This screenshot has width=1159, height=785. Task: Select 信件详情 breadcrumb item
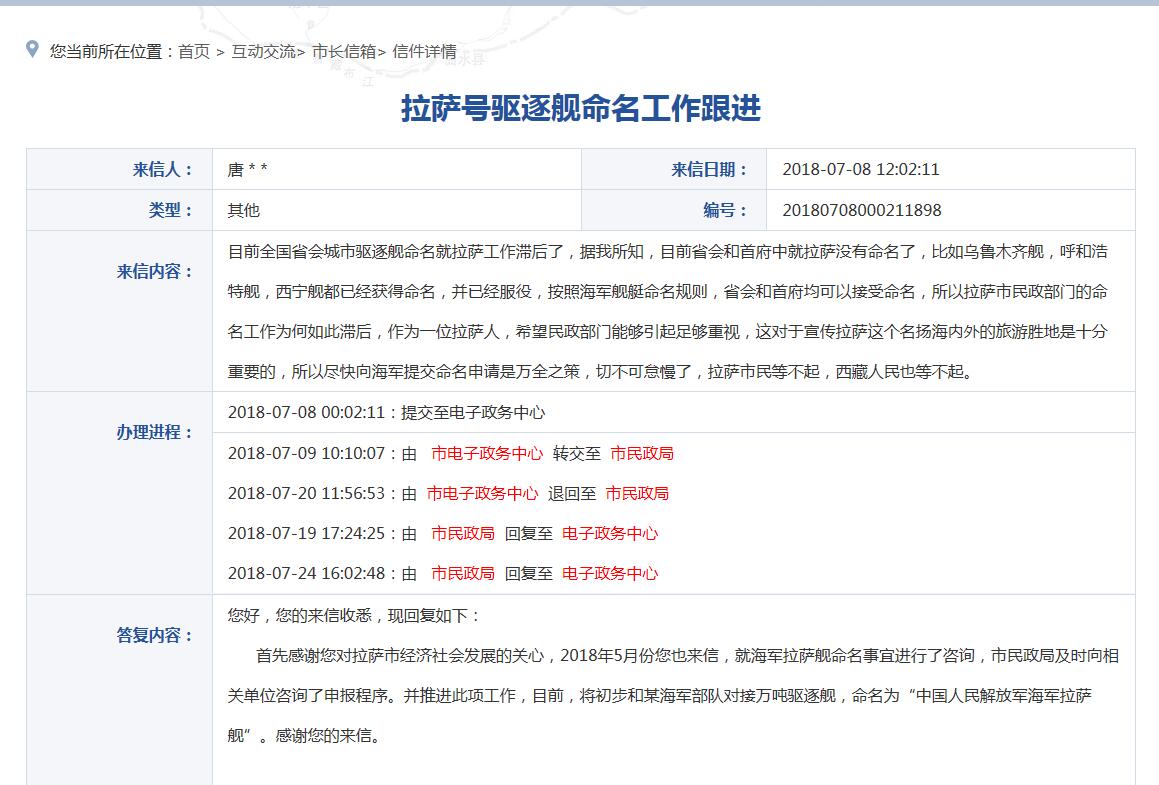[424, 52]
